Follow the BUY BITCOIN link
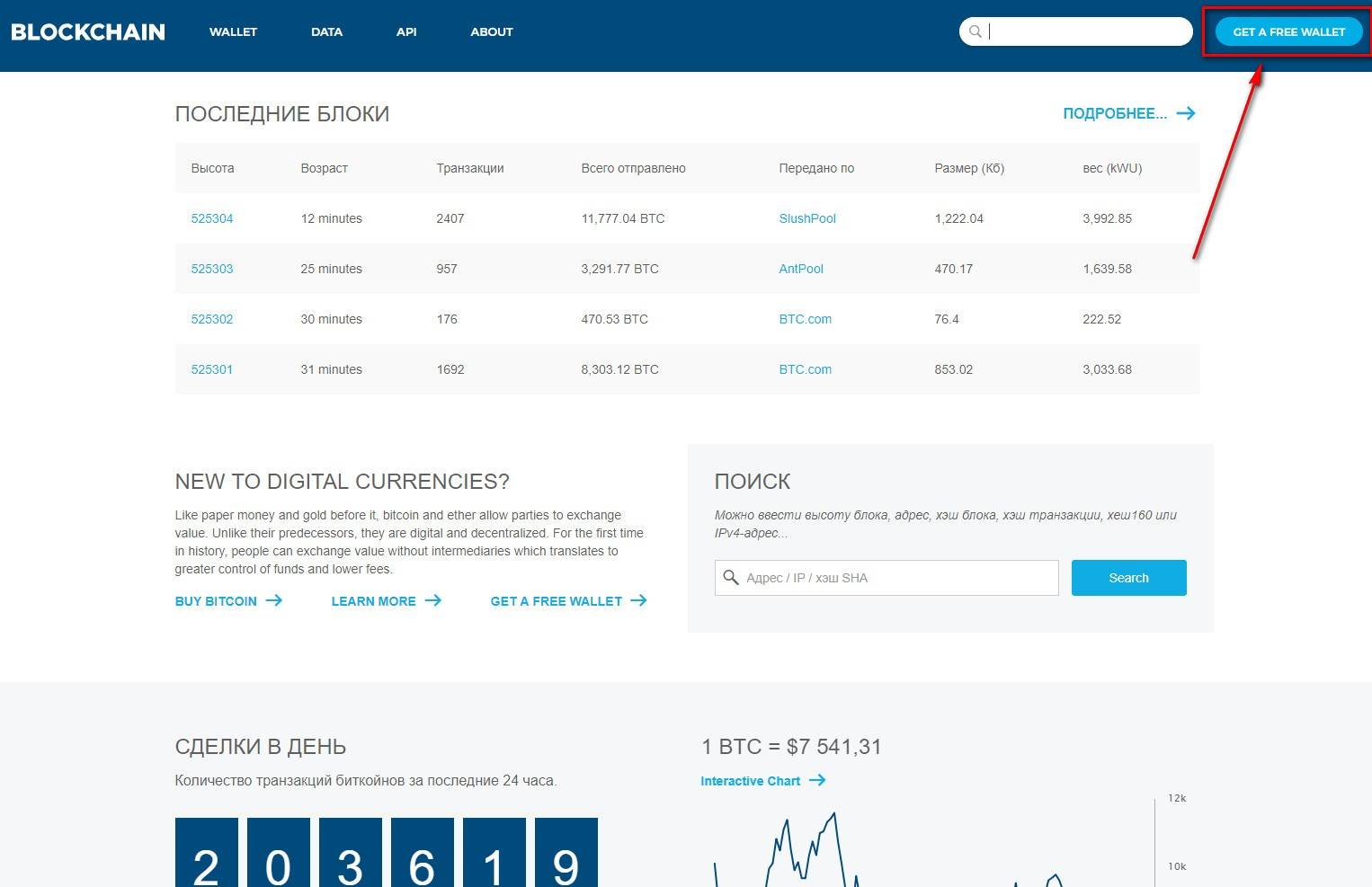The height and width of the screenshot is (887, 1372). coord(216,601)
